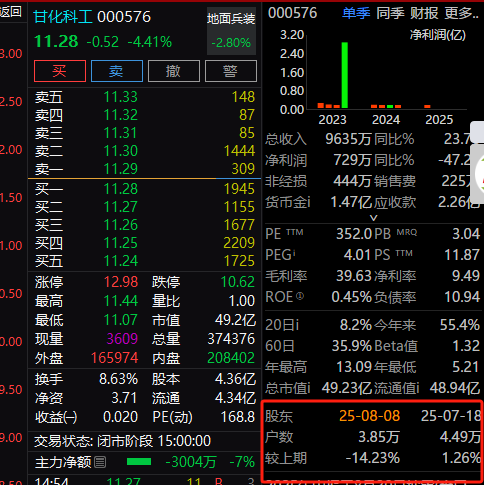Screen dimensions: 484x485
Task: Open the list icon beside 主力净额
Action: [100, 462]
